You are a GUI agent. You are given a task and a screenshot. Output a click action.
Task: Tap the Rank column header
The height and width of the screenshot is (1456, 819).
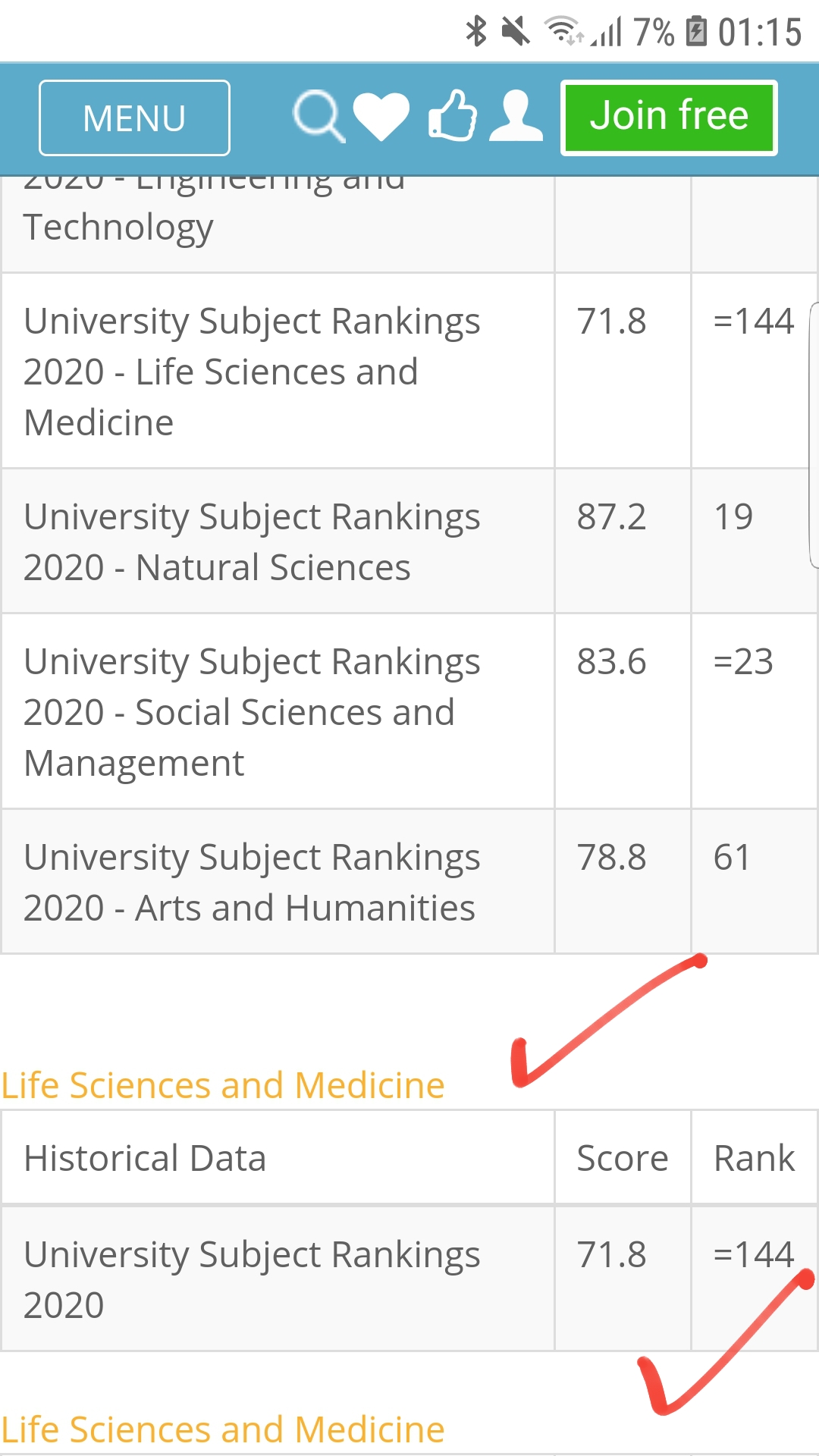coord(754,1158)
